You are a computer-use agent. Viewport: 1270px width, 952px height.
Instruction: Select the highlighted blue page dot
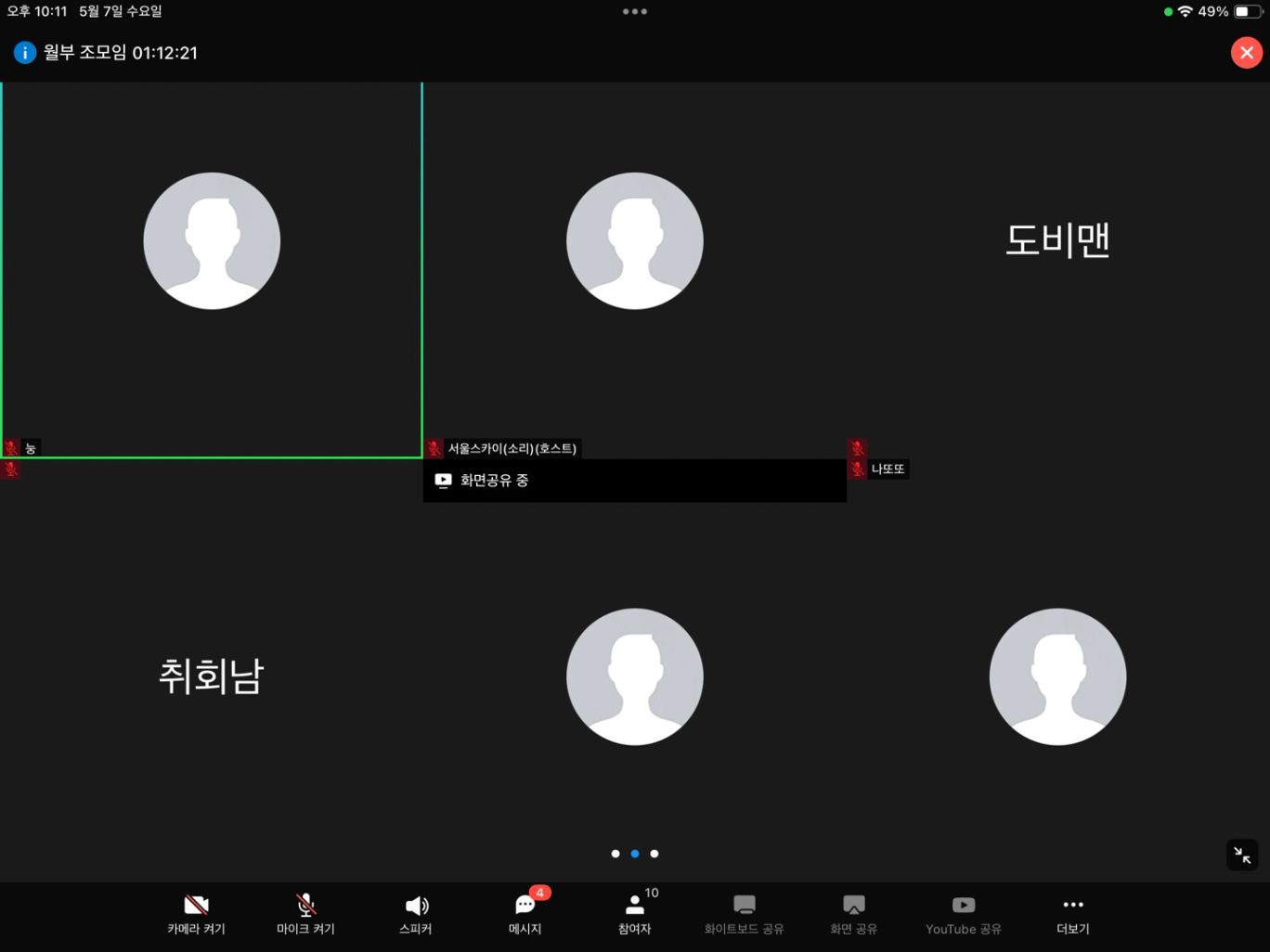pos(635,854)
